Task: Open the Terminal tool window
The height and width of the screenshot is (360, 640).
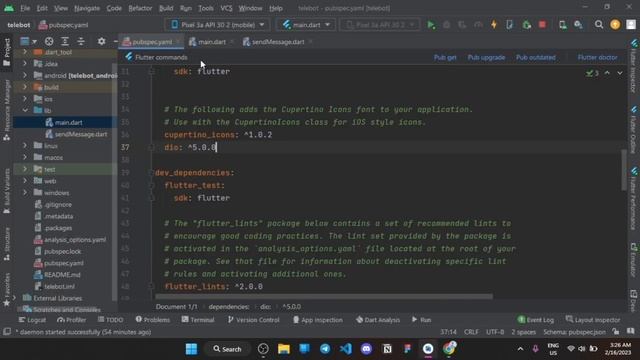Action: (198, 320)
